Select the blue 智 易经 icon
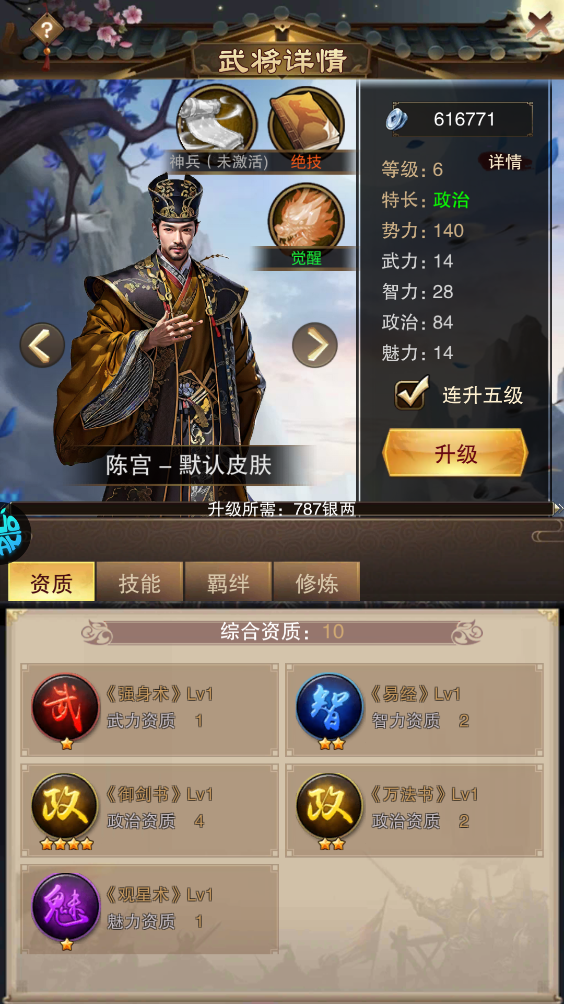The width and height of the screenshot is (564, 1004). click(330, 707)
